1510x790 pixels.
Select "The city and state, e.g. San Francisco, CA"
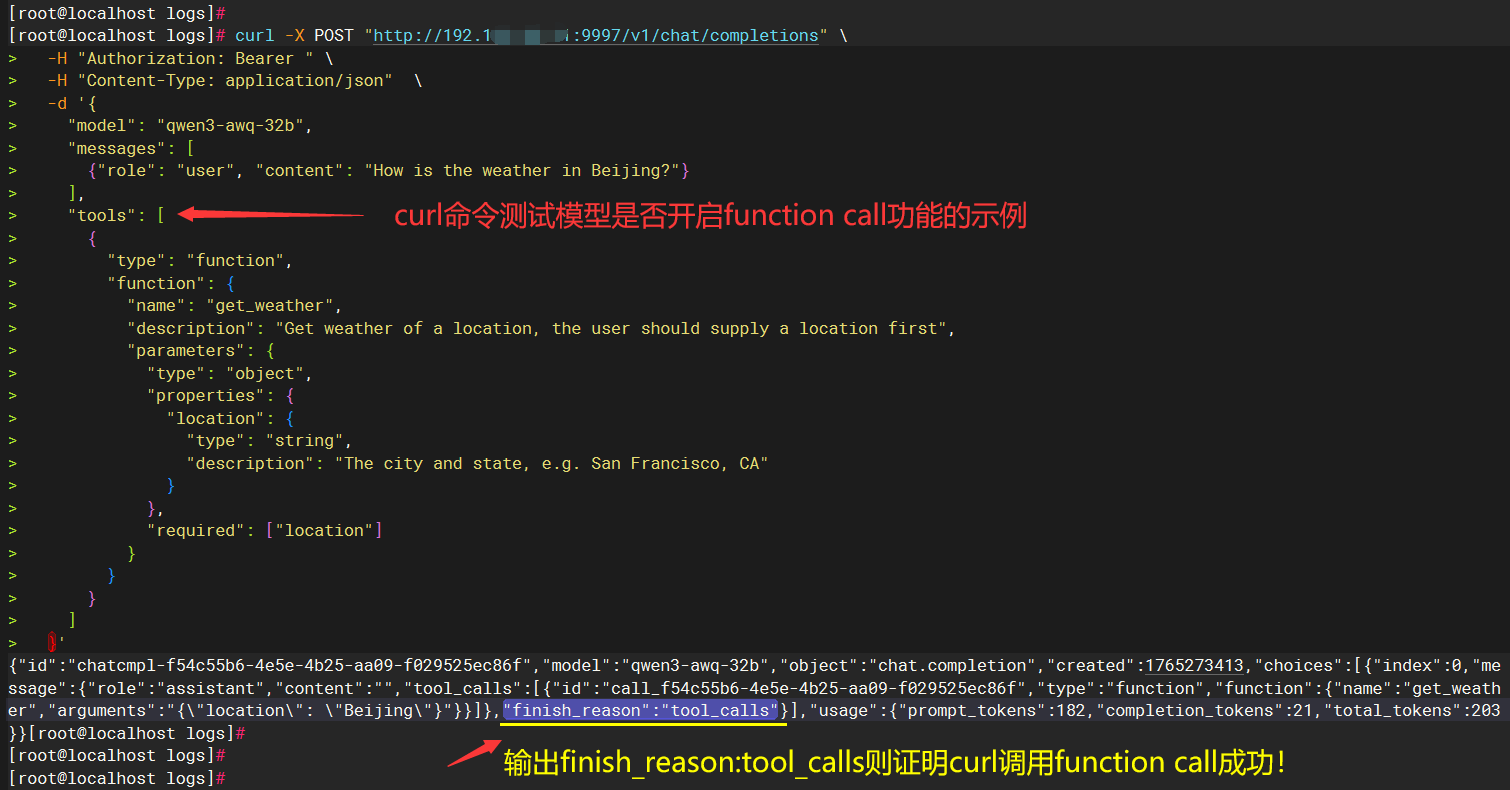[552, 464]
